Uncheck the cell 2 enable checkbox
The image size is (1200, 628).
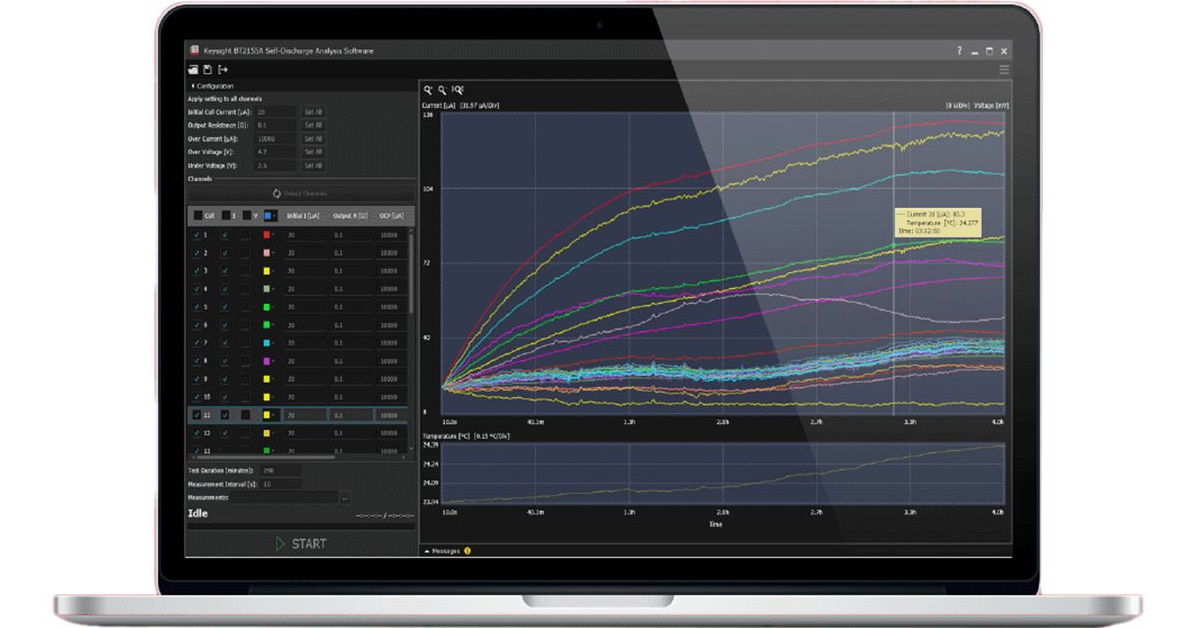197,253
